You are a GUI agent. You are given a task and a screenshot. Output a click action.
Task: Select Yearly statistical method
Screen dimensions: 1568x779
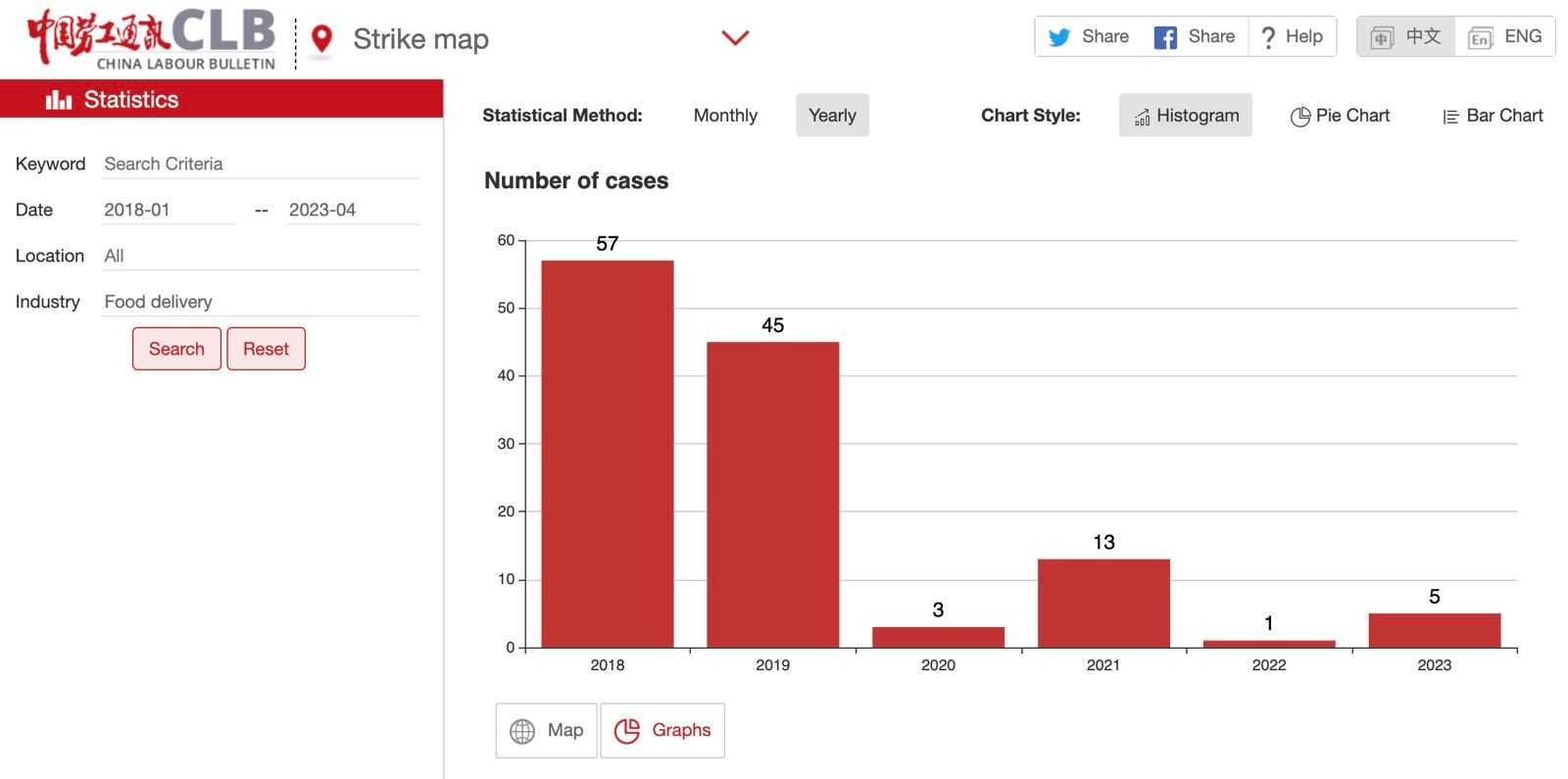pos(832,116)
